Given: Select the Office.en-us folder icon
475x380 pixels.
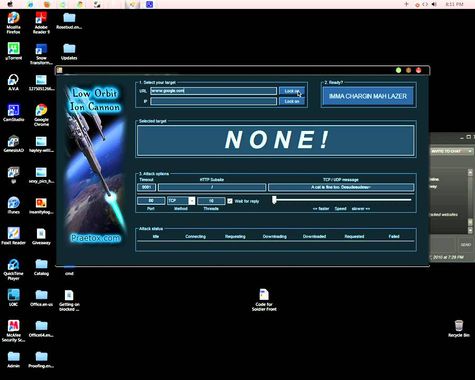Looking at the screenshot, I should coord(41,297).
